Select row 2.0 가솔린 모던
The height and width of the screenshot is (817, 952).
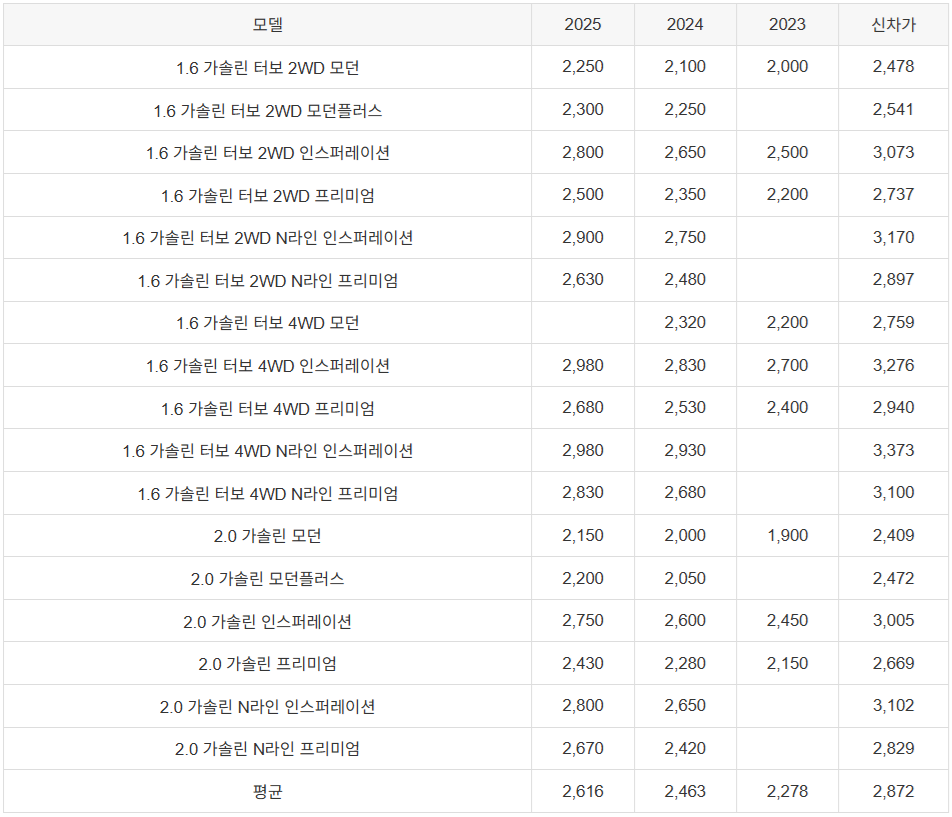click(476, 535)
